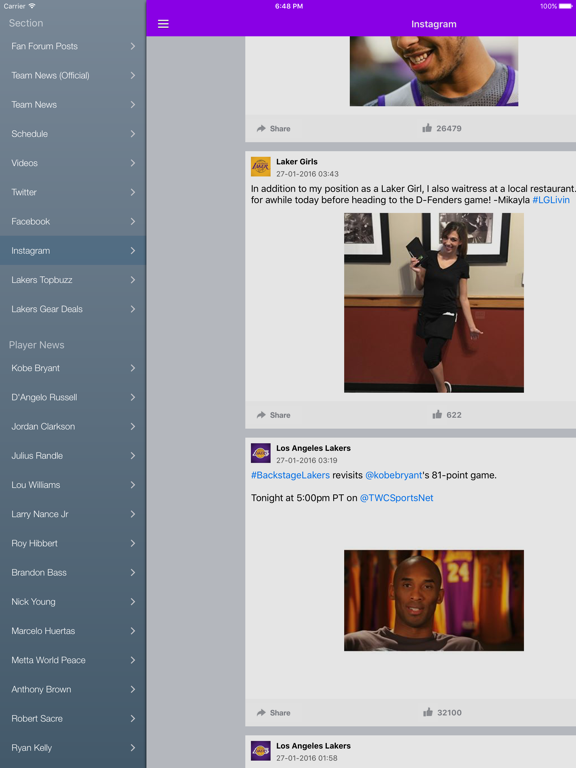Tap thumbs-up icon beside 32100
This screenshot has width=576, height=768.
tap(428, 712)
